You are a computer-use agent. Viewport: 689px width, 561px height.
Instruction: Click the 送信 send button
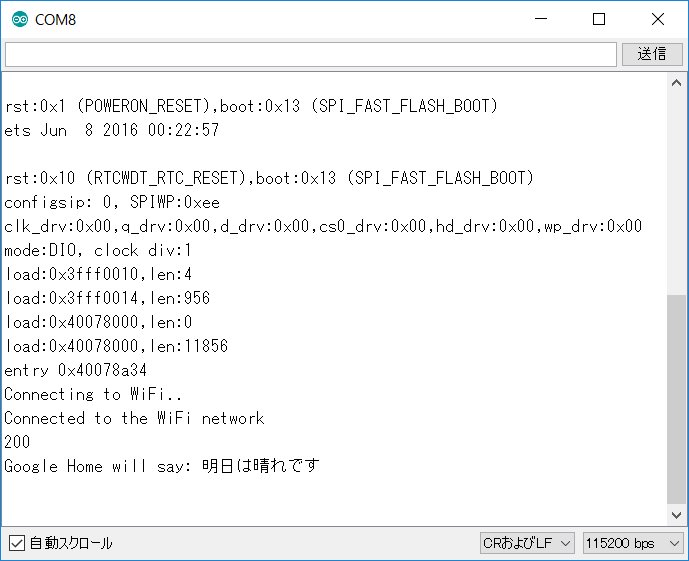coord(652,54)
